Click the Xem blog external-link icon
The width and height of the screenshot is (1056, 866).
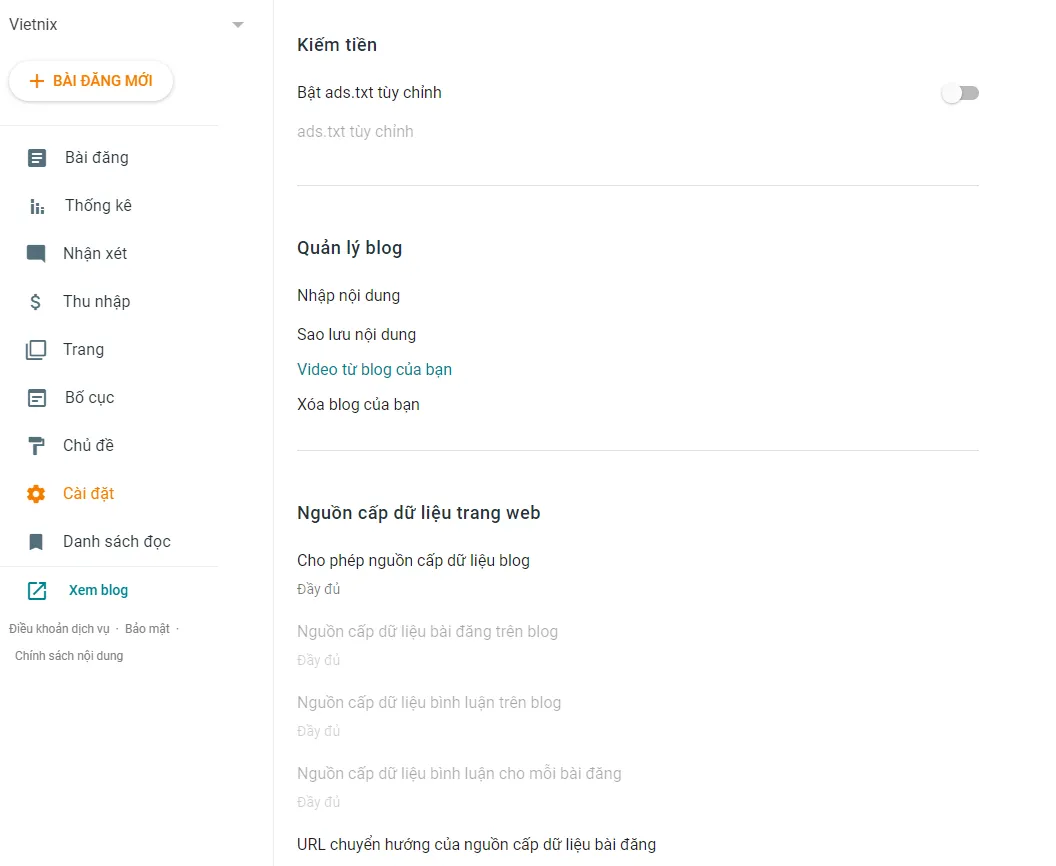(x=36, y=590)
